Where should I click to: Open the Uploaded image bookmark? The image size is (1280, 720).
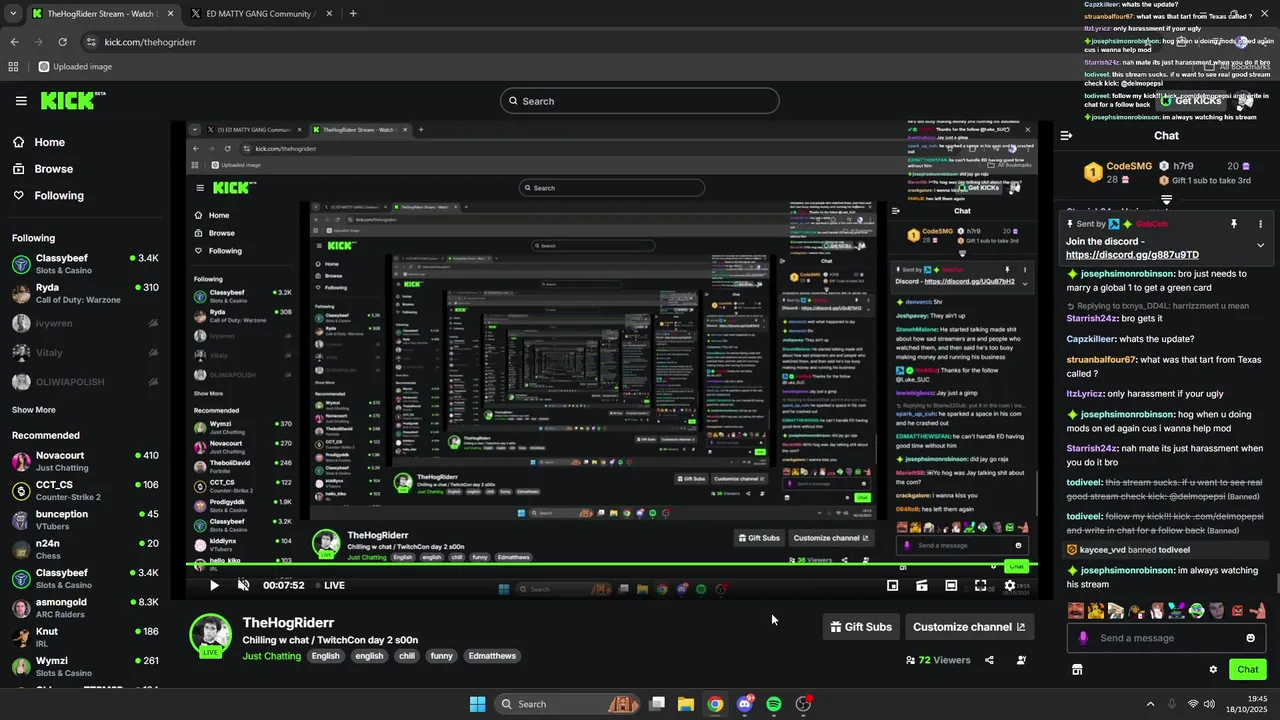(x=75, y=67)
